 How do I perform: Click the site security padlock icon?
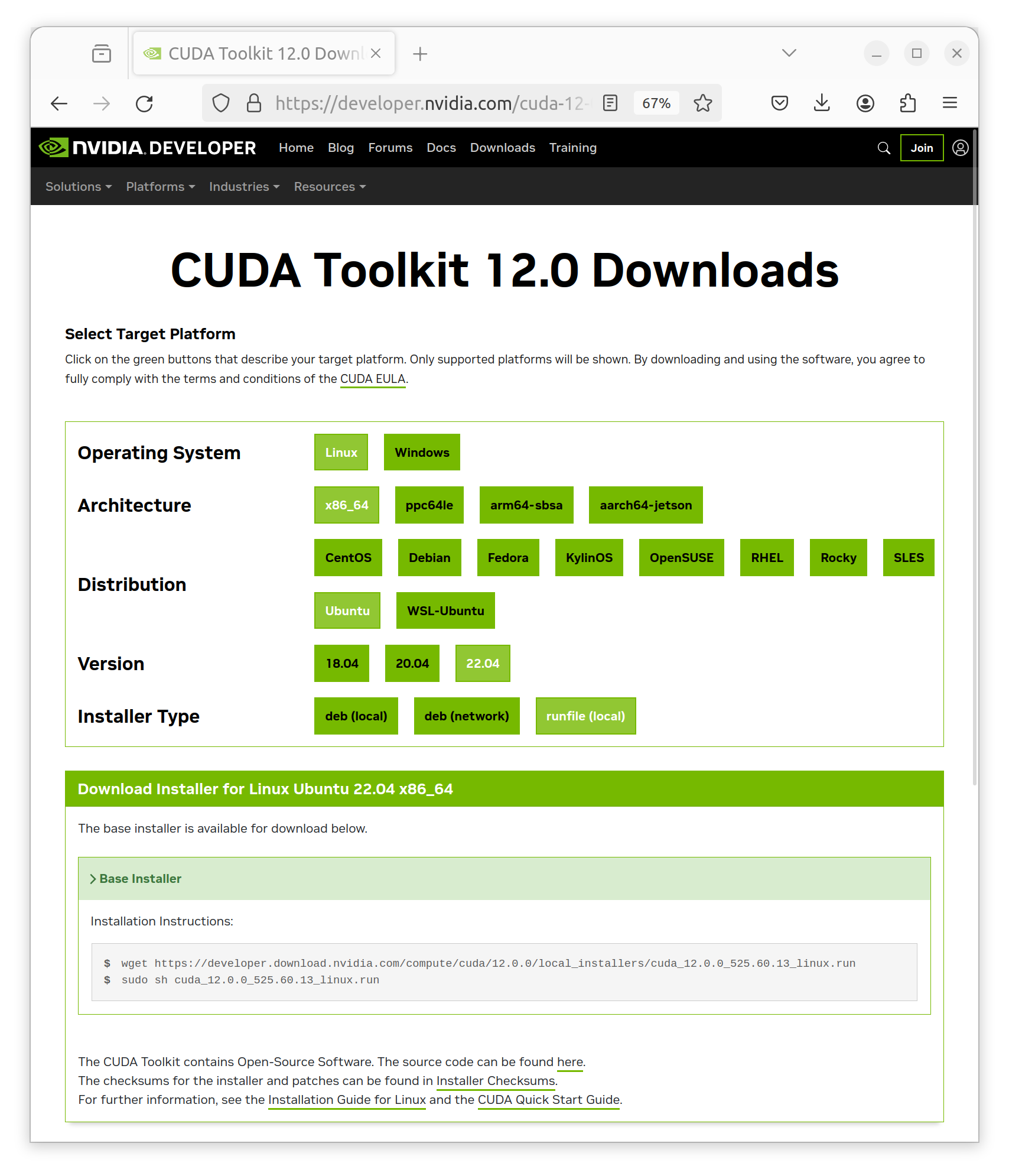(254, 103)
